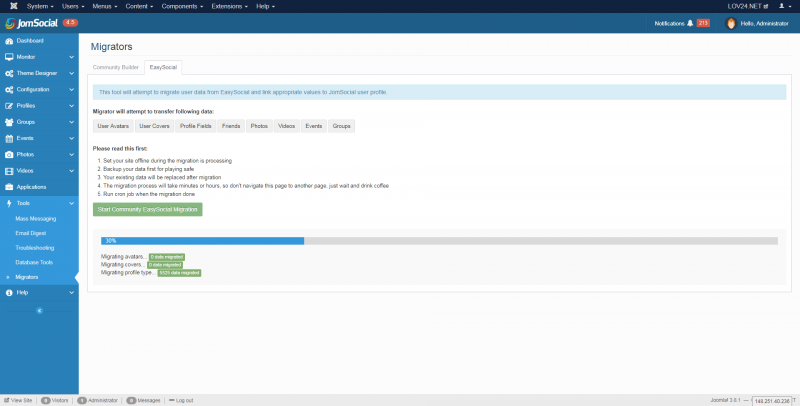Click the Monitor screen icon
Image resolution: width=800 pixels, height=406 pixels.
[9, 57]
